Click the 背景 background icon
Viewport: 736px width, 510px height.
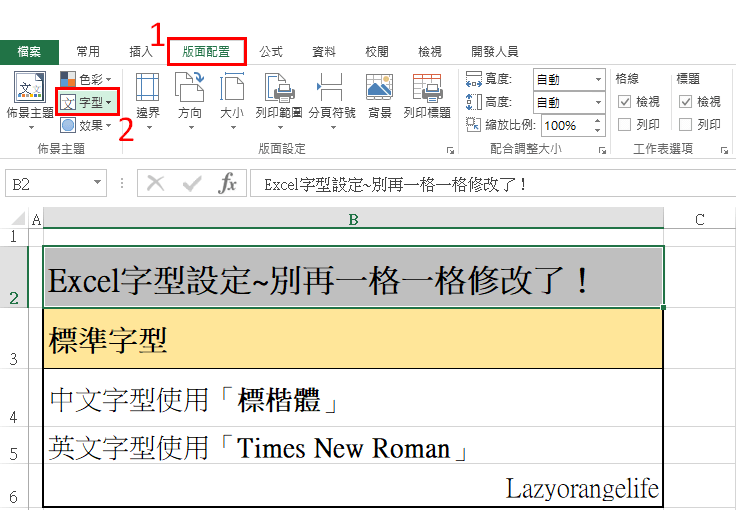click(x=379, y=97)
